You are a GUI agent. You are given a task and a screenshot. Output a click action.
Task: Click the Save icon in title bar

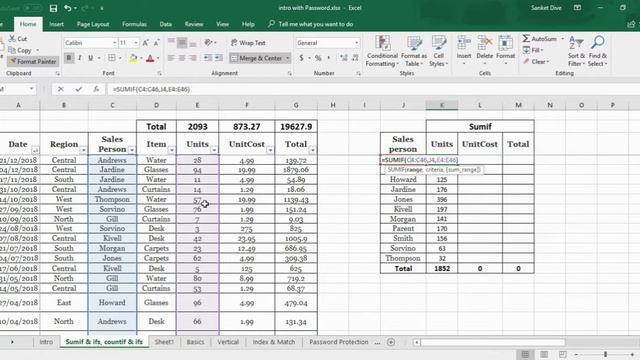(x=53, y=8)
